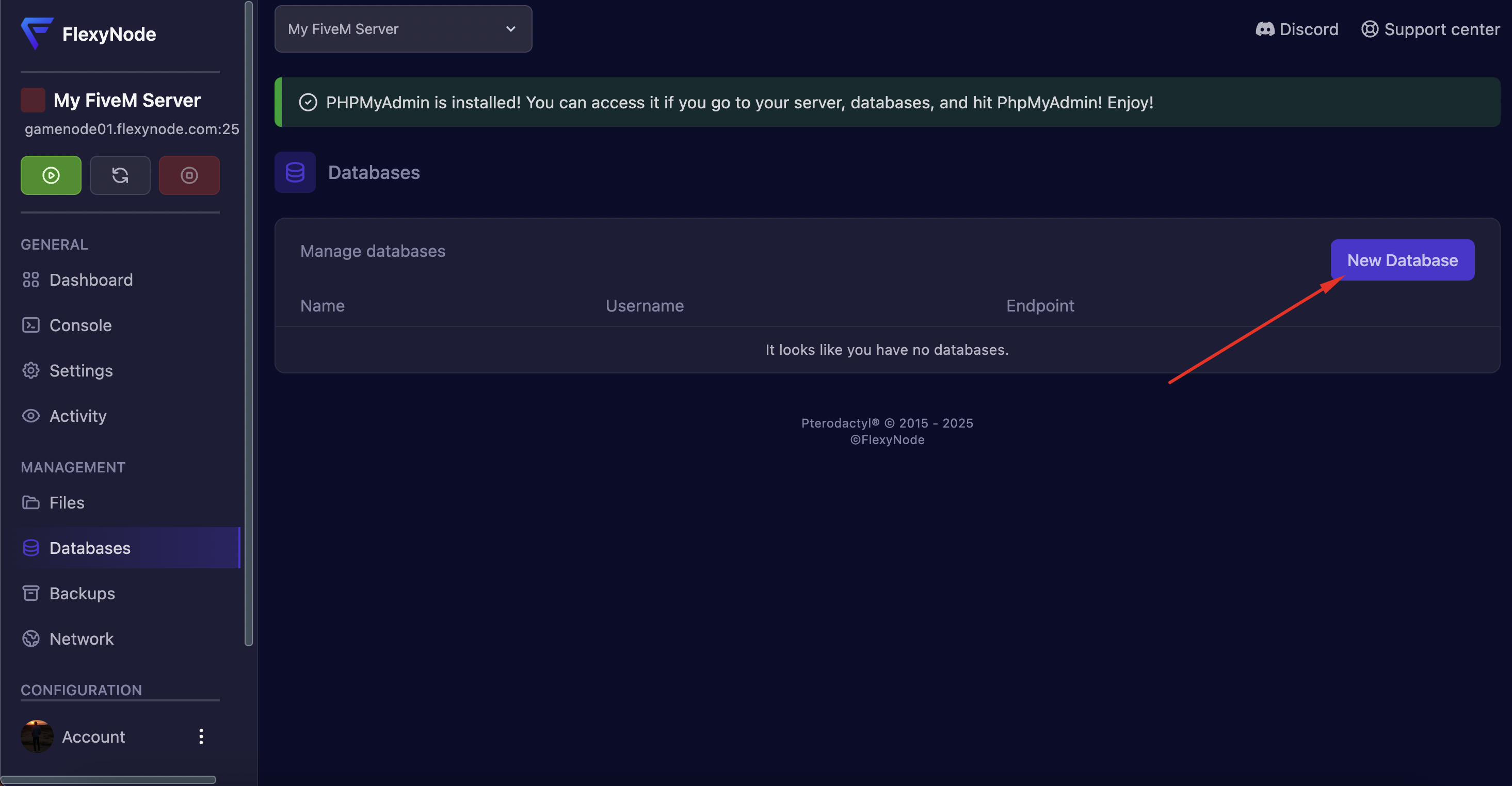View the Activity log page
Screen dimensions: 1512x786
coord(78,416)
